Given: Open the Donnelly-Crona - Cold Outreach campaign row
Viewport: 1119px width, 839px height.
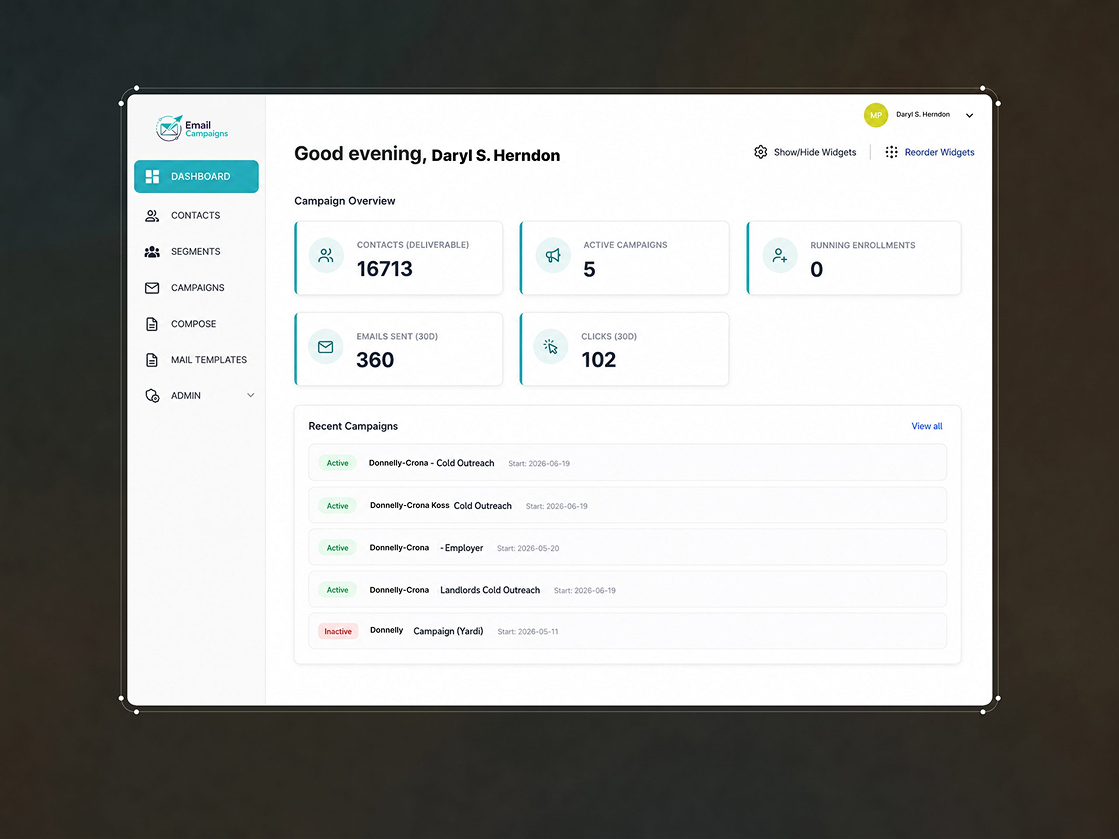Looking at the screenshot, I should click(x=627, y=463).
